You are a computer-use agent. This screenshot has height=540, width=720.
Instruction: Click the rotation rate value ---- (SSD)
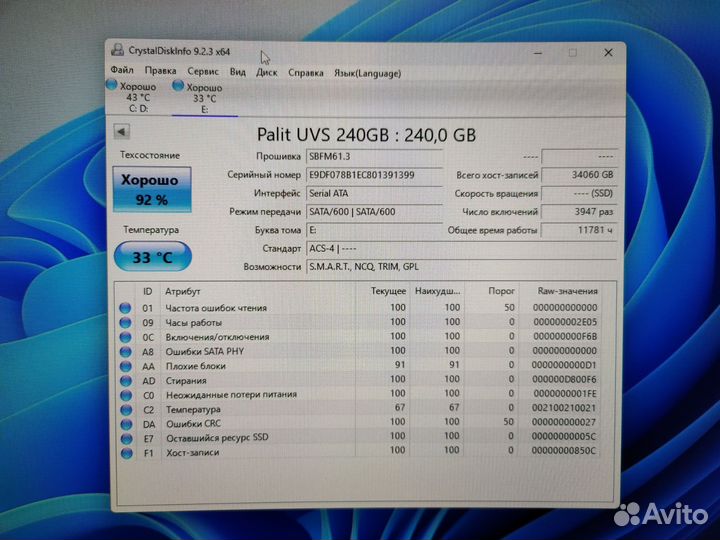click(579, 193)
